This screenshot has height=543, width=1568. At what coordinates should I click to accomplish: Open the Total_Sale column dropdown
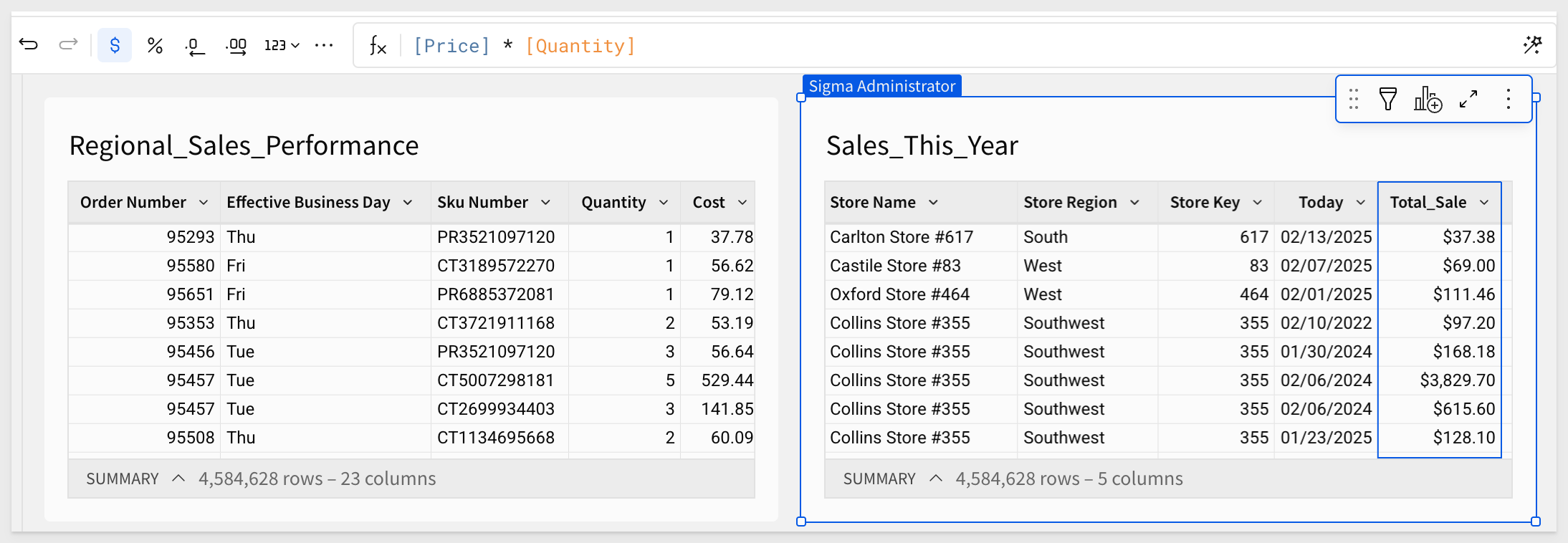(x=1484, y=203)
